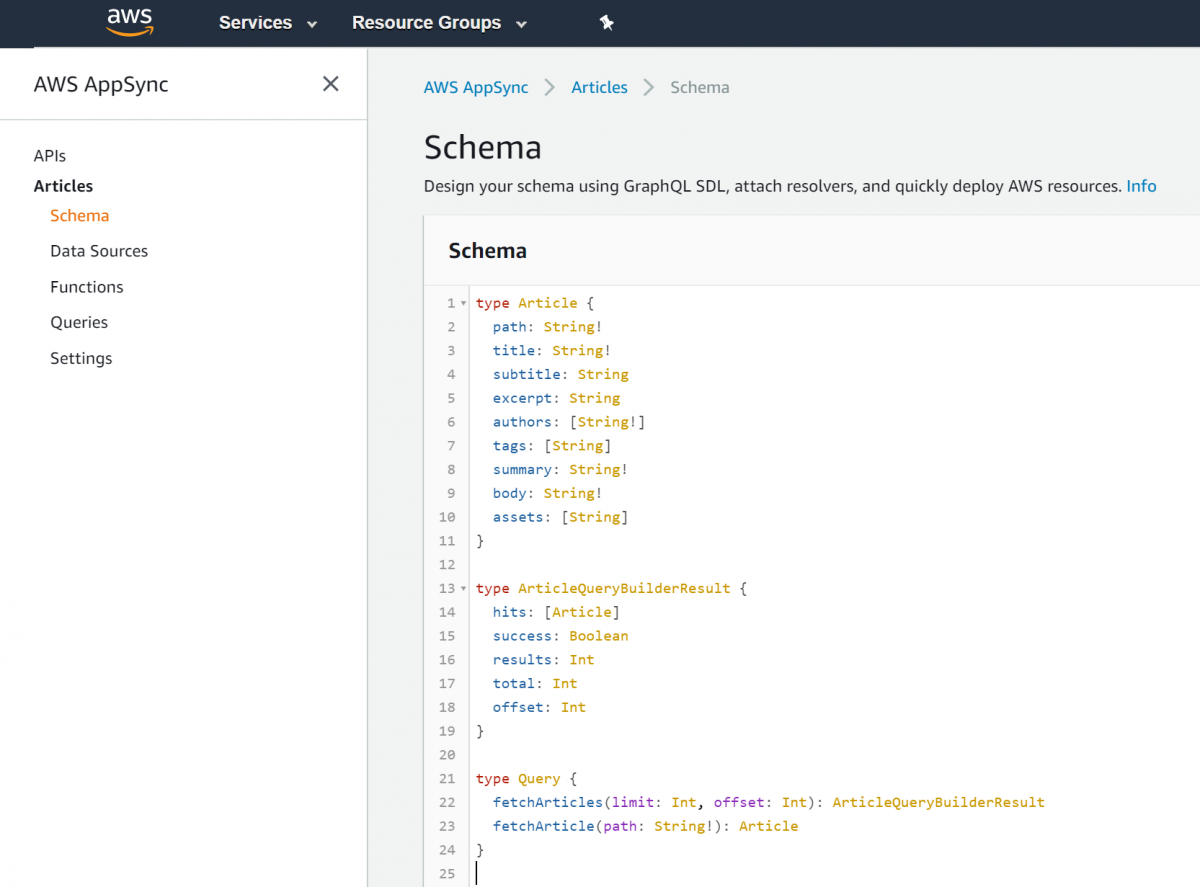The height and width of the screenshot is (887, 1200).
Task: Select Schema in the left sidebar
Action: (x=79, y=215)
